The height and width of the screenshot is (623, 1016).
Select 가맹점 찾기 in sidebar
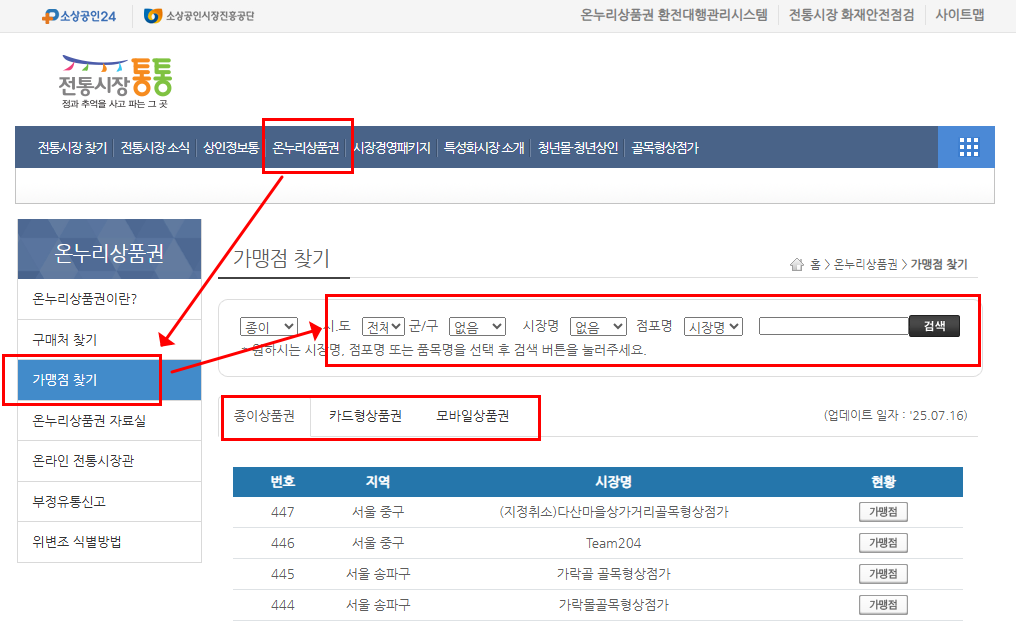(110, 380)
